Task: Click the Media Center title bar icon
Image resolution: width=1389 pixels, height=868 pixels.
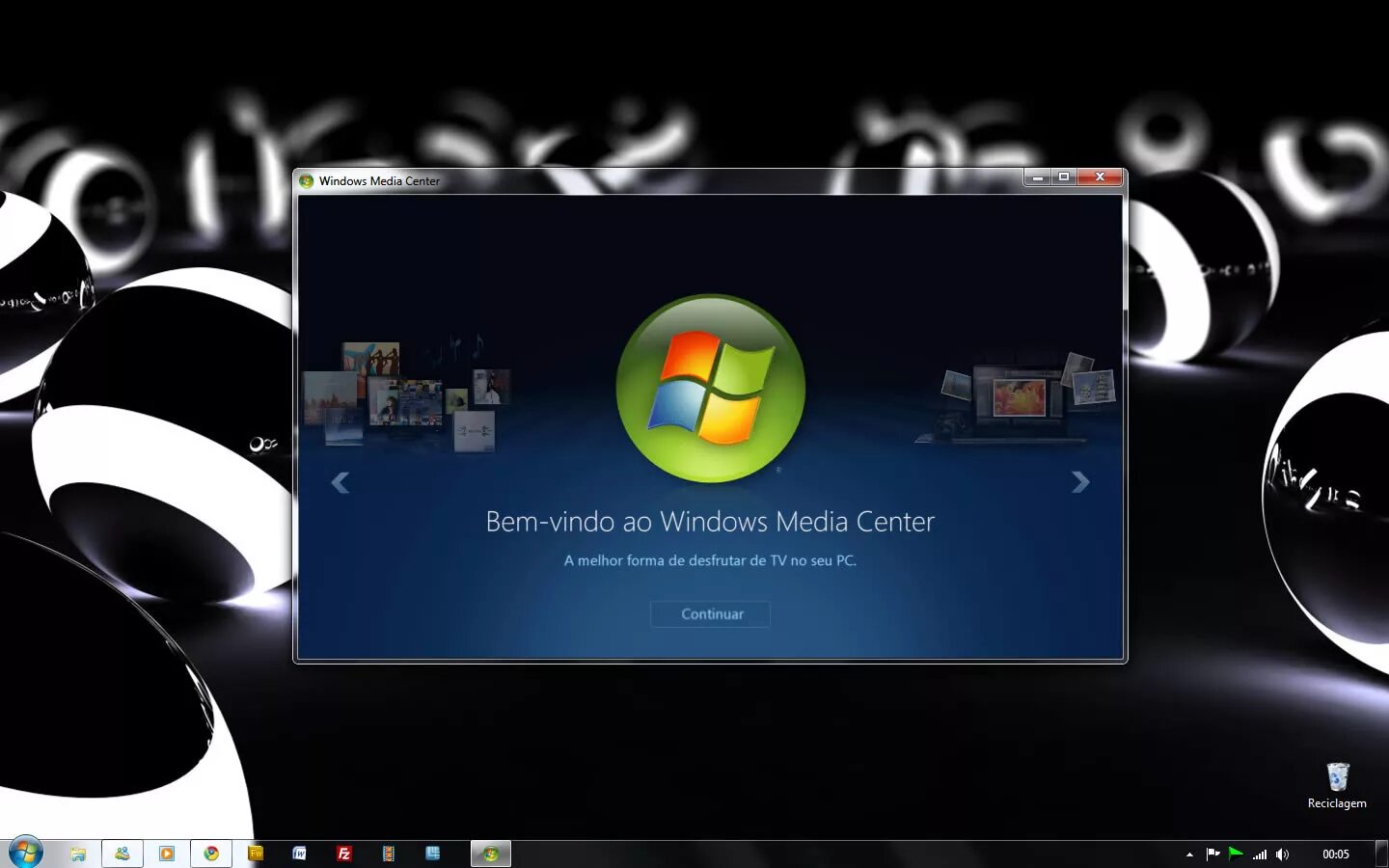Action: coord(307,180)
